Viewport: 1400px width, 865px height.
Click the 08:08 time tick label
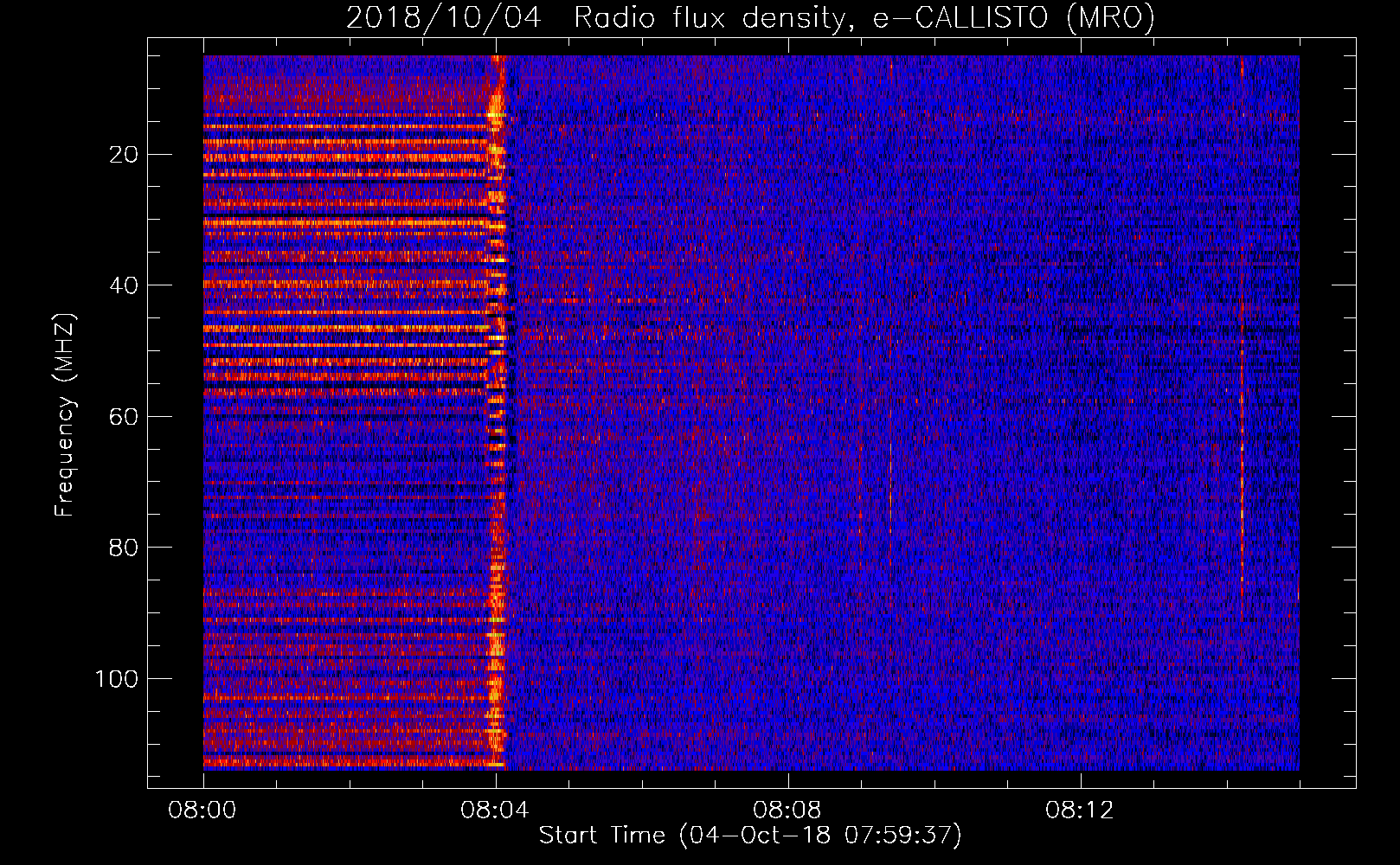pyautogui.click(x=787, y=811)
